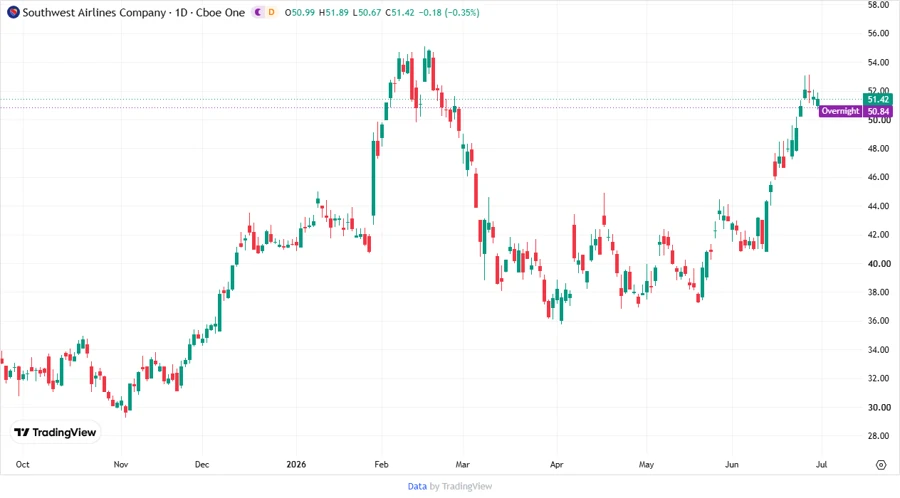Click the purple 50.84 price label
The height and width of the screenshot is (498, 900).
(878, 111)
